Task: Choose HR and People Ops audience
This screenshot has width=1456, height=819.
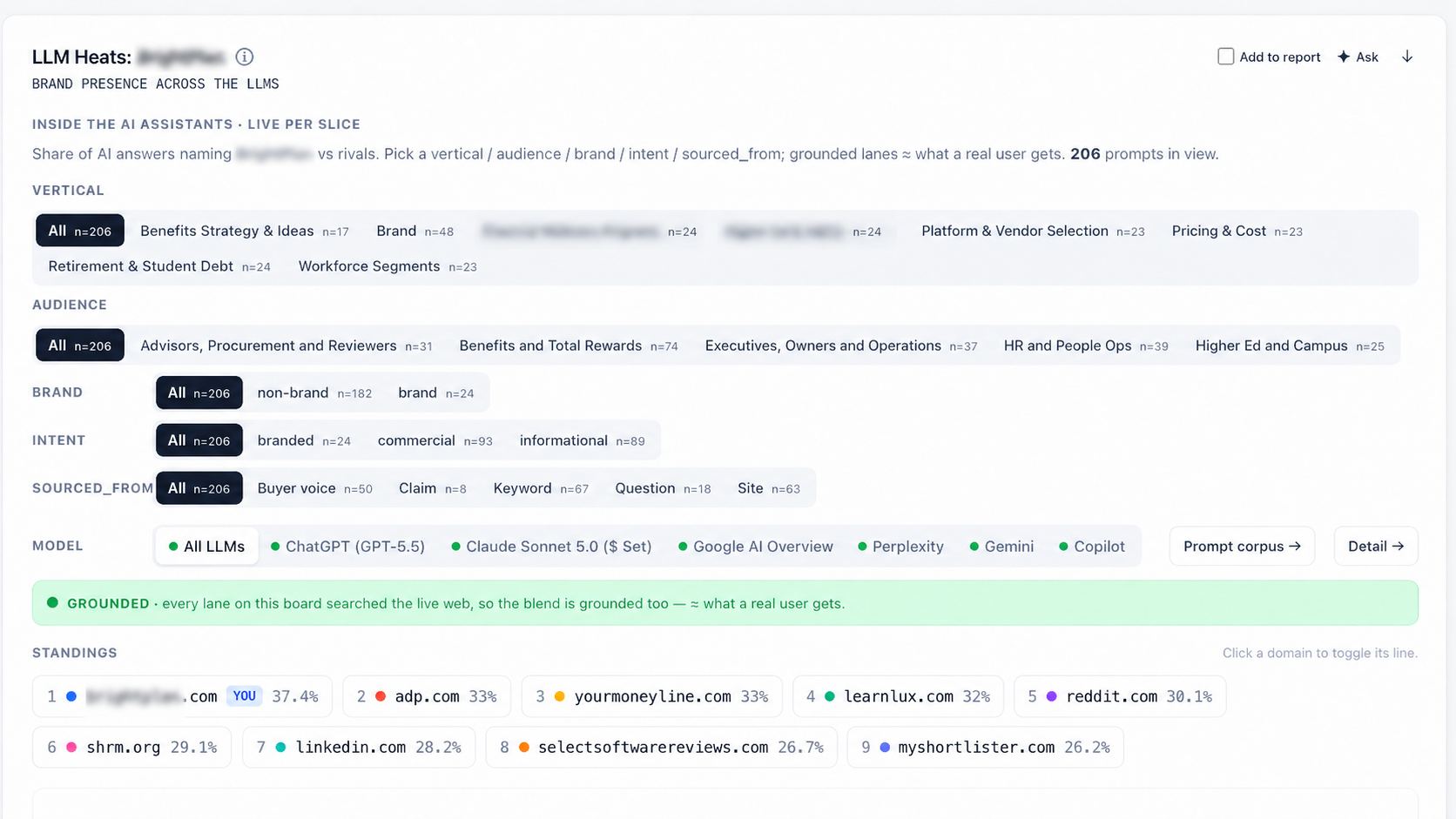Action: 1086,346
